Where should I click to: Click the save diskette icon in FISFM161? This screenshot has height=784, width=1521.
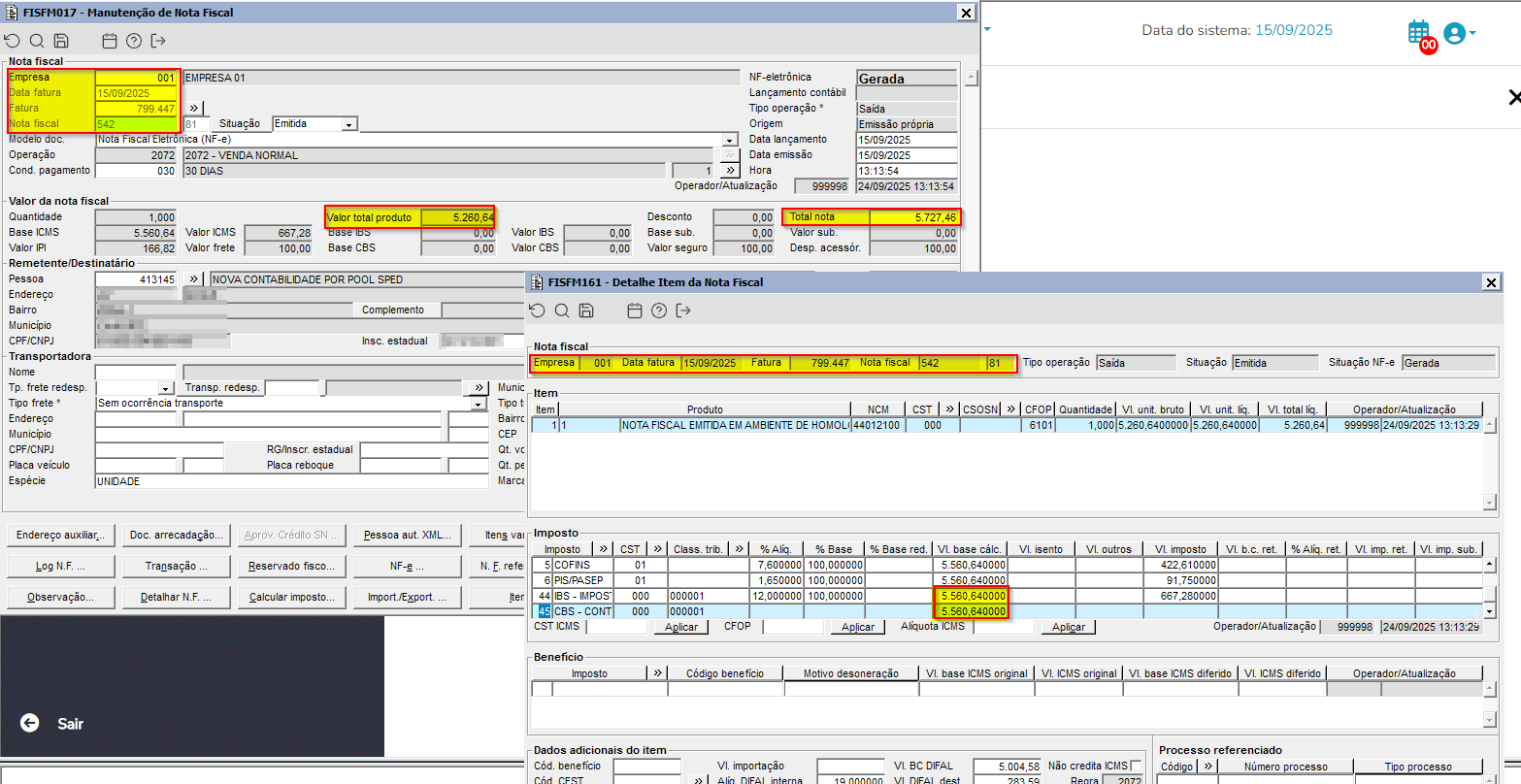pyautogui.click(x=586, y=310)
